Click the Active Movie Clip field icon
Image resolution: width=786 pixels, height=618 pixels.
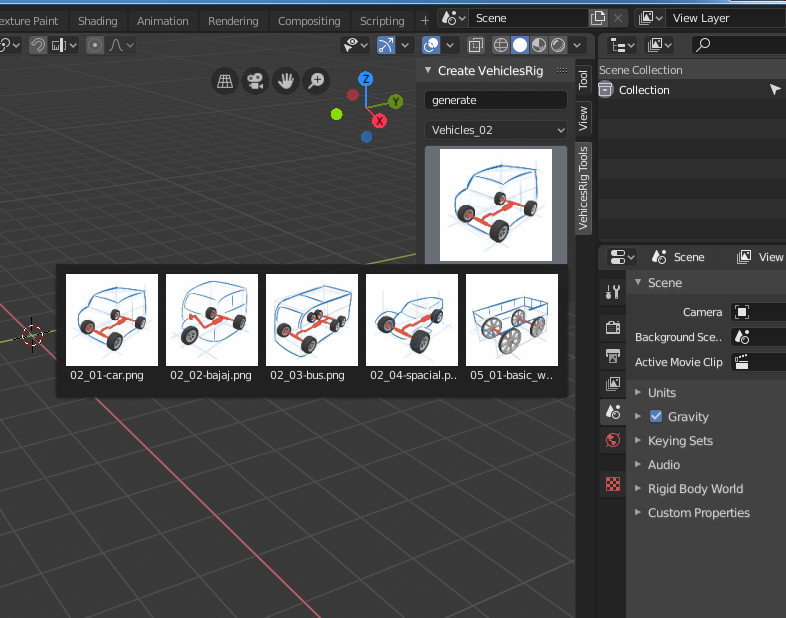[x=742, y=362]
